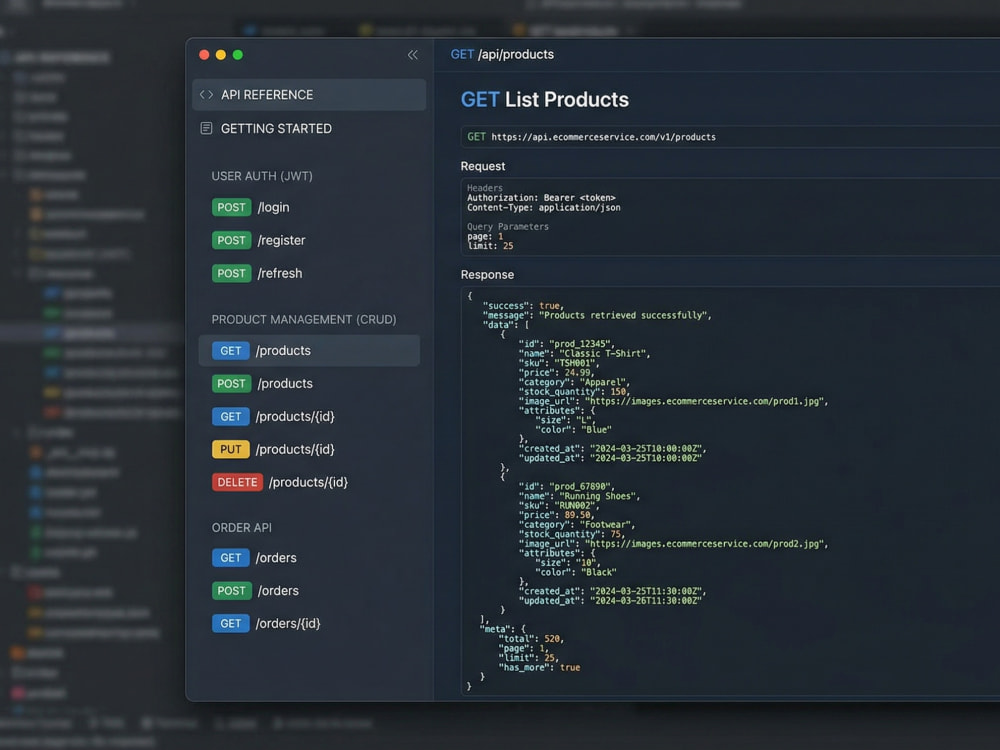This screenshot has height=750, width=1000.
Task: Click the GET List Products heading
Action: 545,99
